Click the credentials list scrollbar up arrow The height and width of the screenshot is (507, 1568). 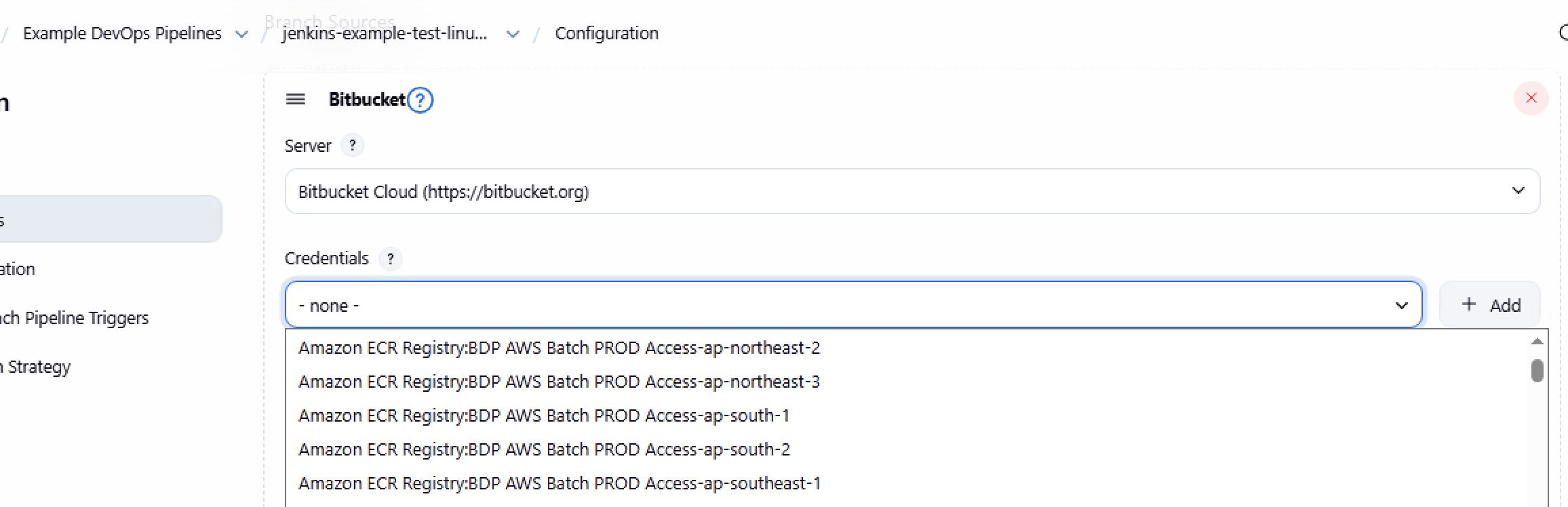coord(1537,342)
